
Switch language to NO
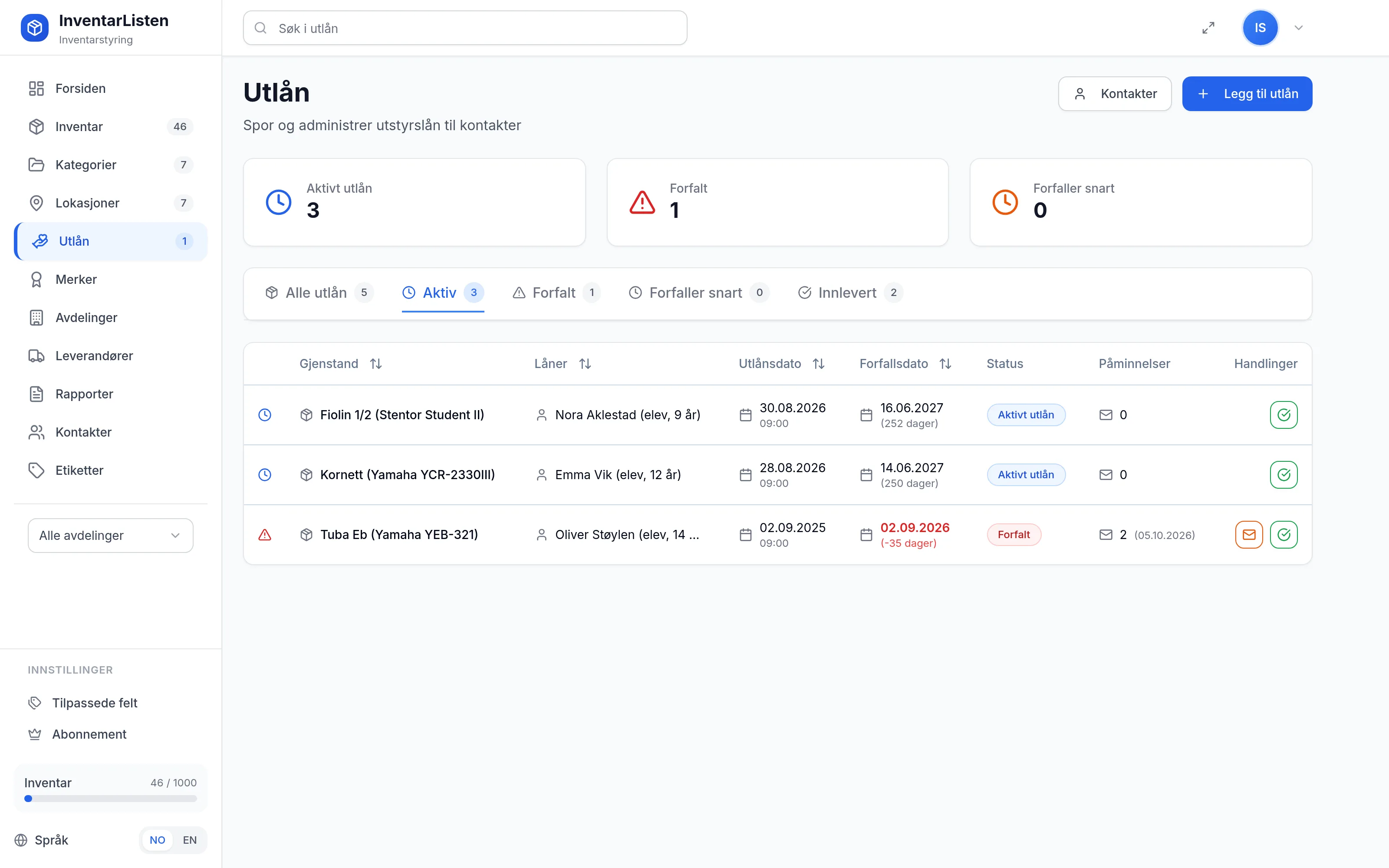pyautogui.click(x=157, y=840)
